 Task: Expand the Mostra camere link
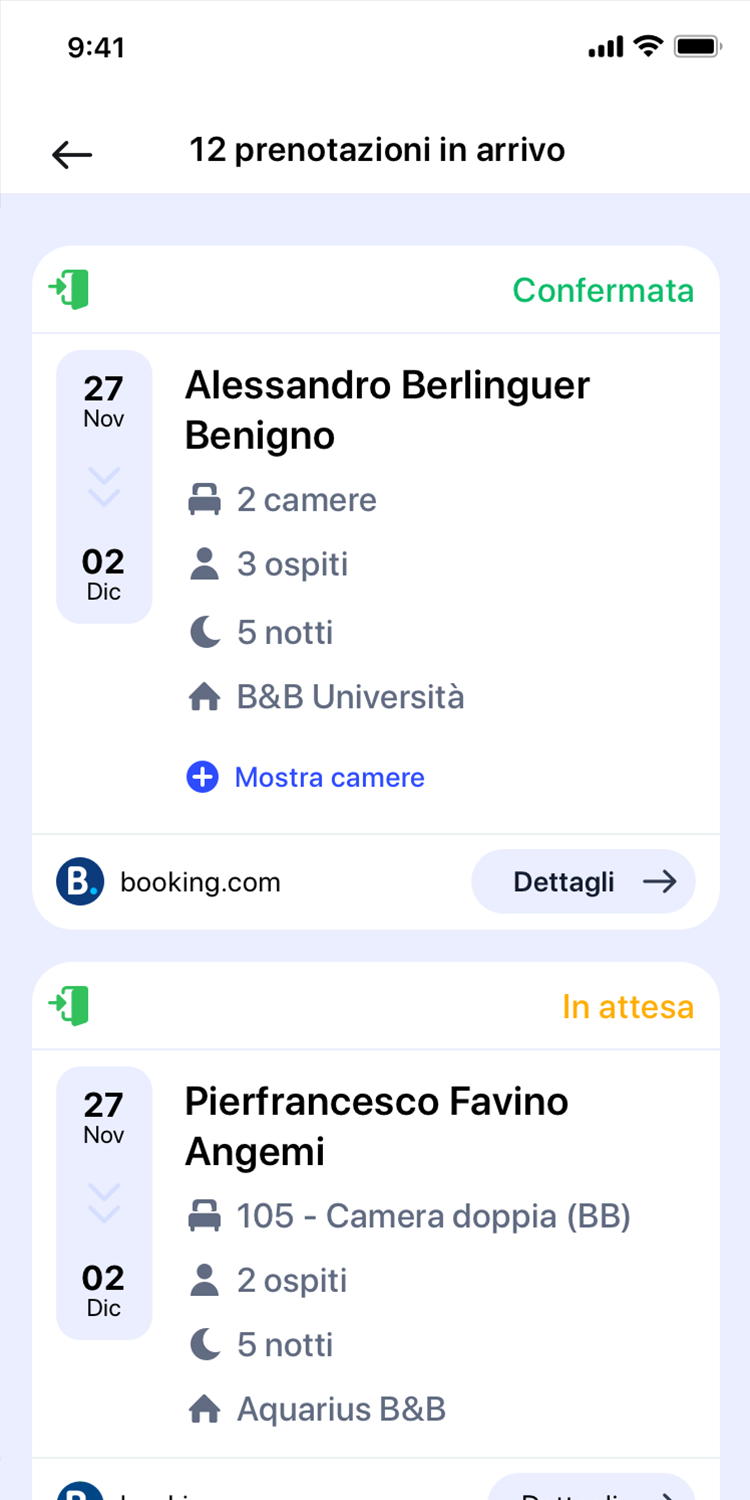pyautogui.click(x=329, y=777)
